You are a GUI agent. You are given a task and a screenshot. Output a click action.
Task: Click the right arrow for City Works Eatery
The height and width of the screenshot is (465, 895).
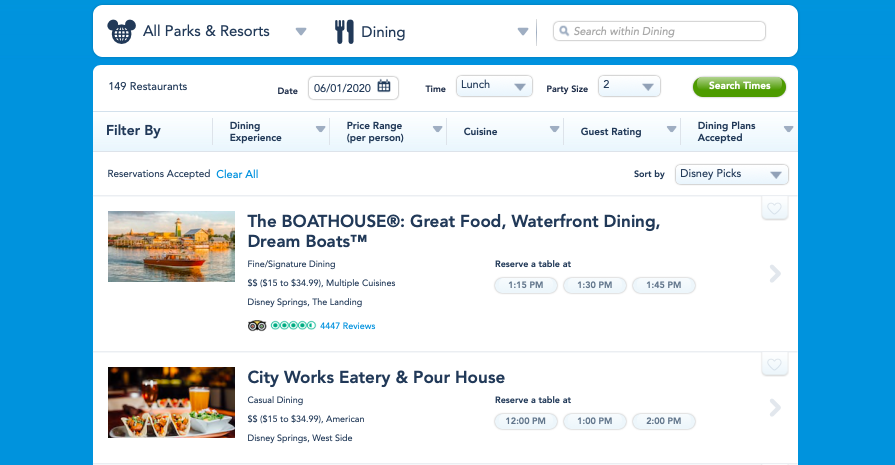(775, 407)
